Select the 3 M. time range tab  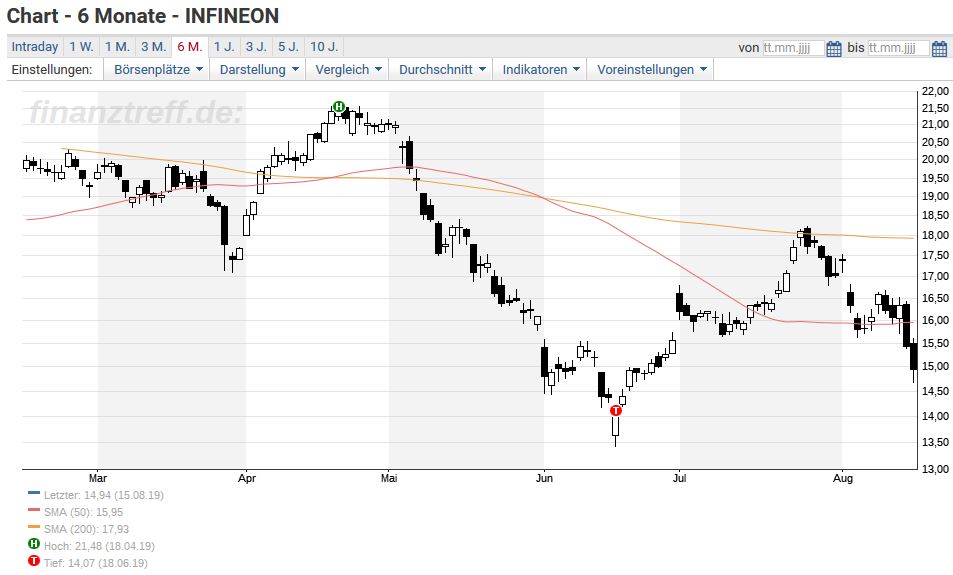coord(154,47)
